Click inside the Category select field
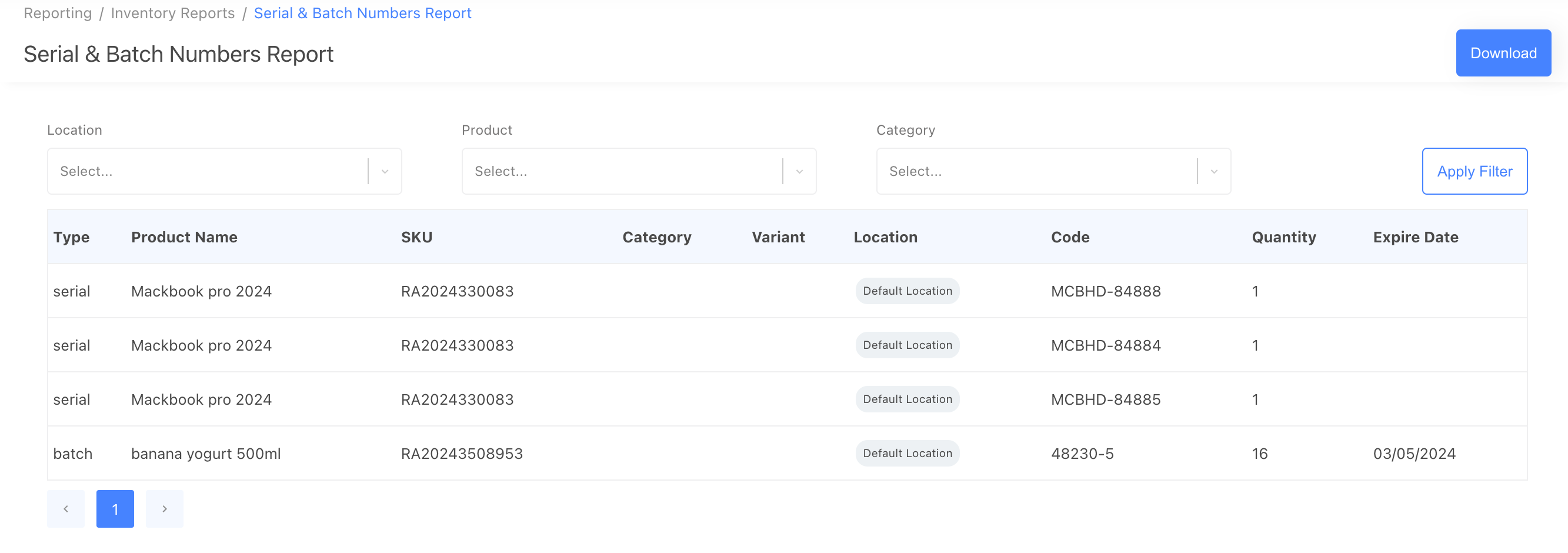The height and width of the screenshot is (553, 1568). pyautogui.click(x=1035, y=171)
